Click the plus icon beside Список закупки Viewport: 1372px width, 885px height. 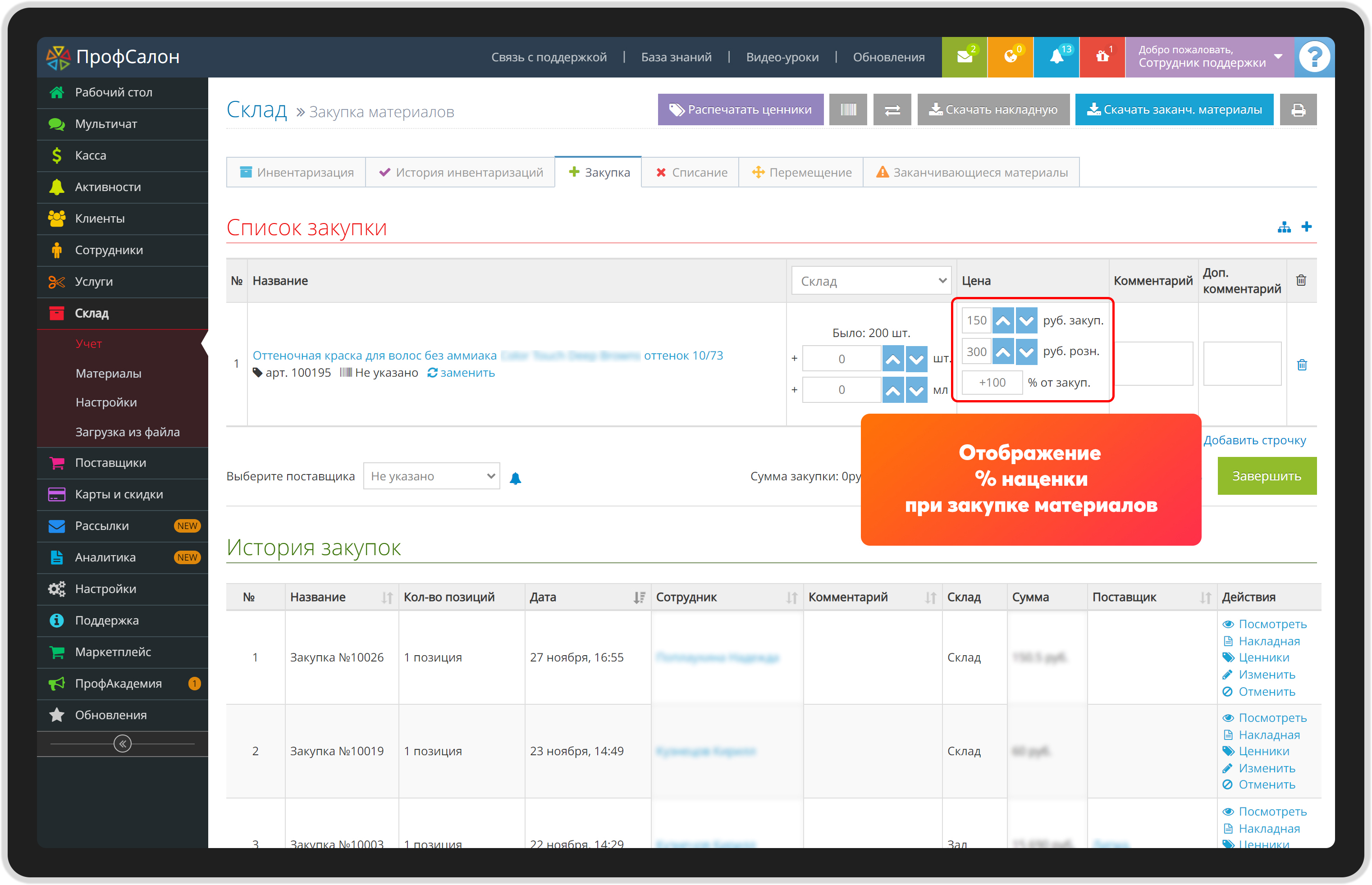coord(1307,227)
